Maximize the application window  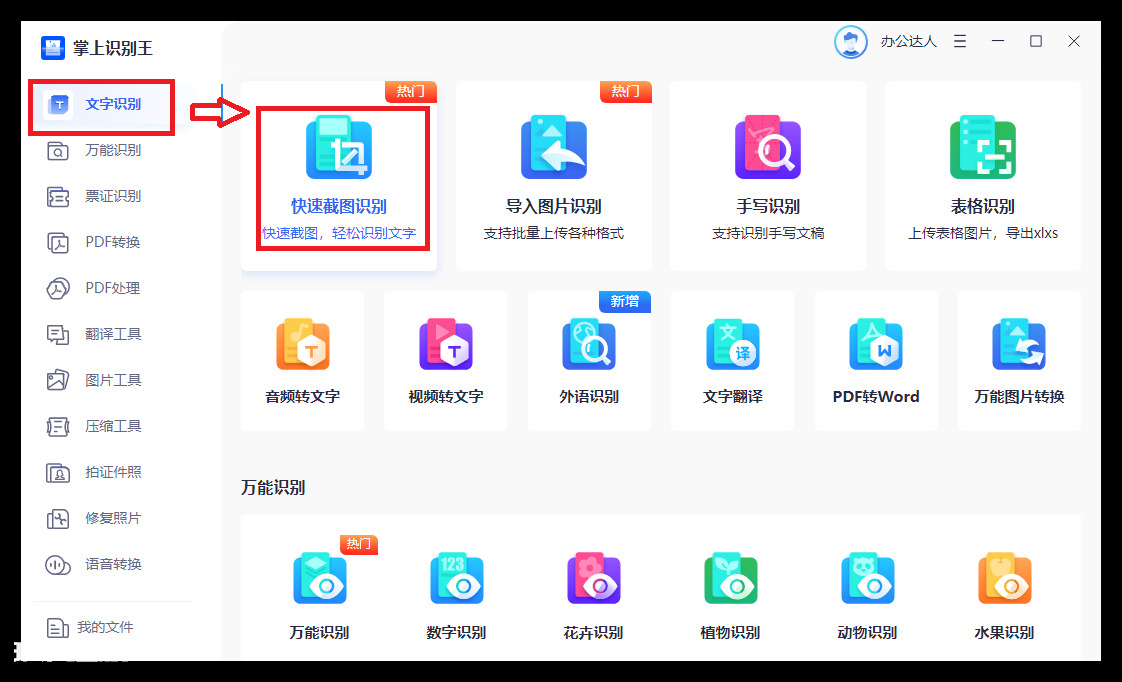coord(1035,42)
